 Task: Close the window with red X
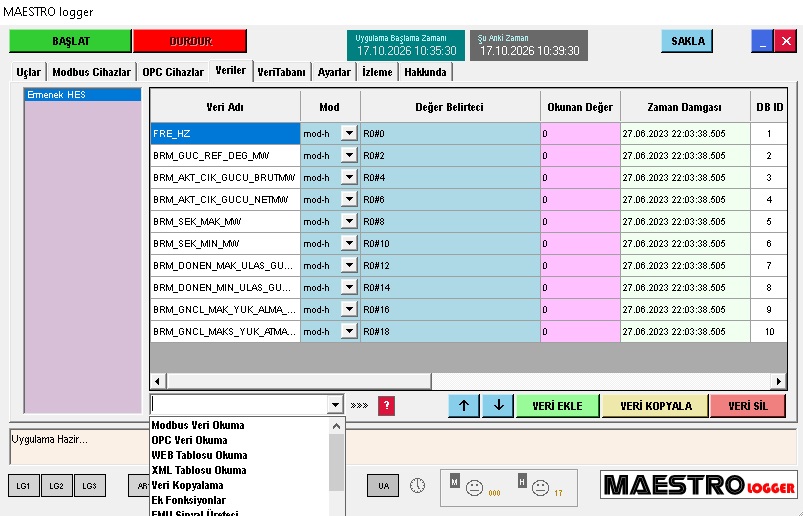[x=785, y=41]
